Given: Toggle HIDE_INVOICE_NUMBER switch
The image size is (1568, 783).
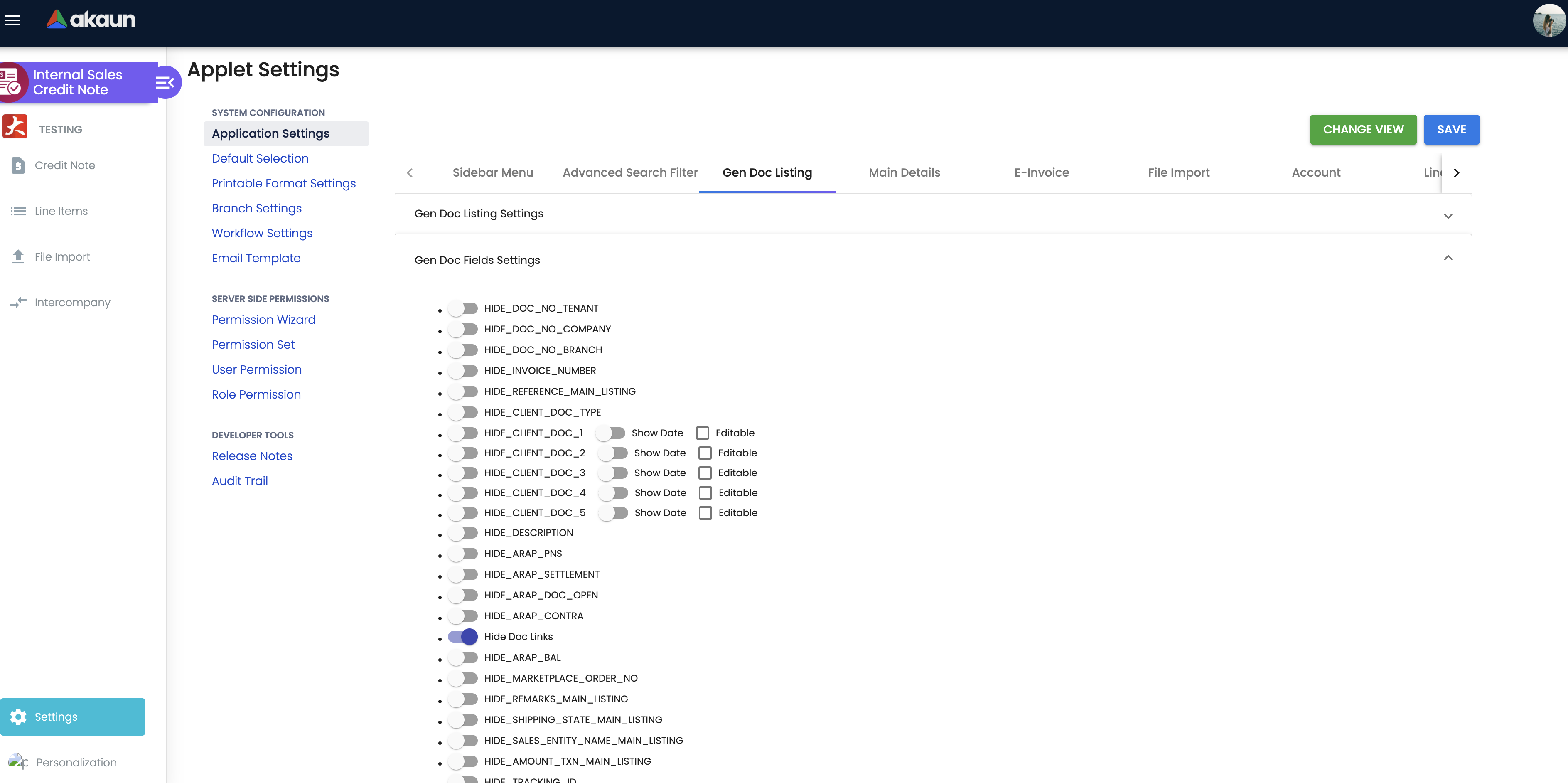Looking at the screenshot, I should point(462,370).
